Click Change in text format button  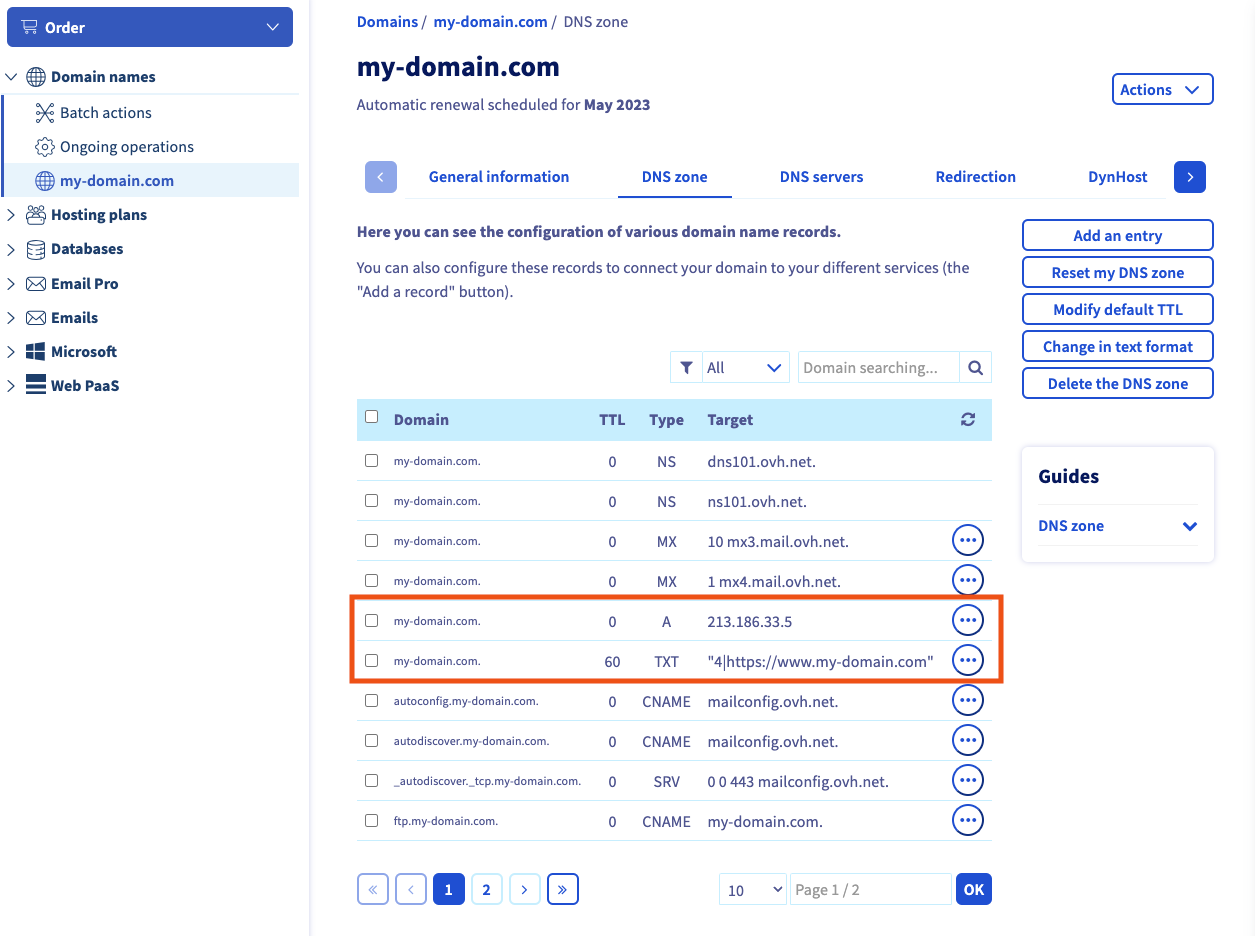click(1117, 347)
